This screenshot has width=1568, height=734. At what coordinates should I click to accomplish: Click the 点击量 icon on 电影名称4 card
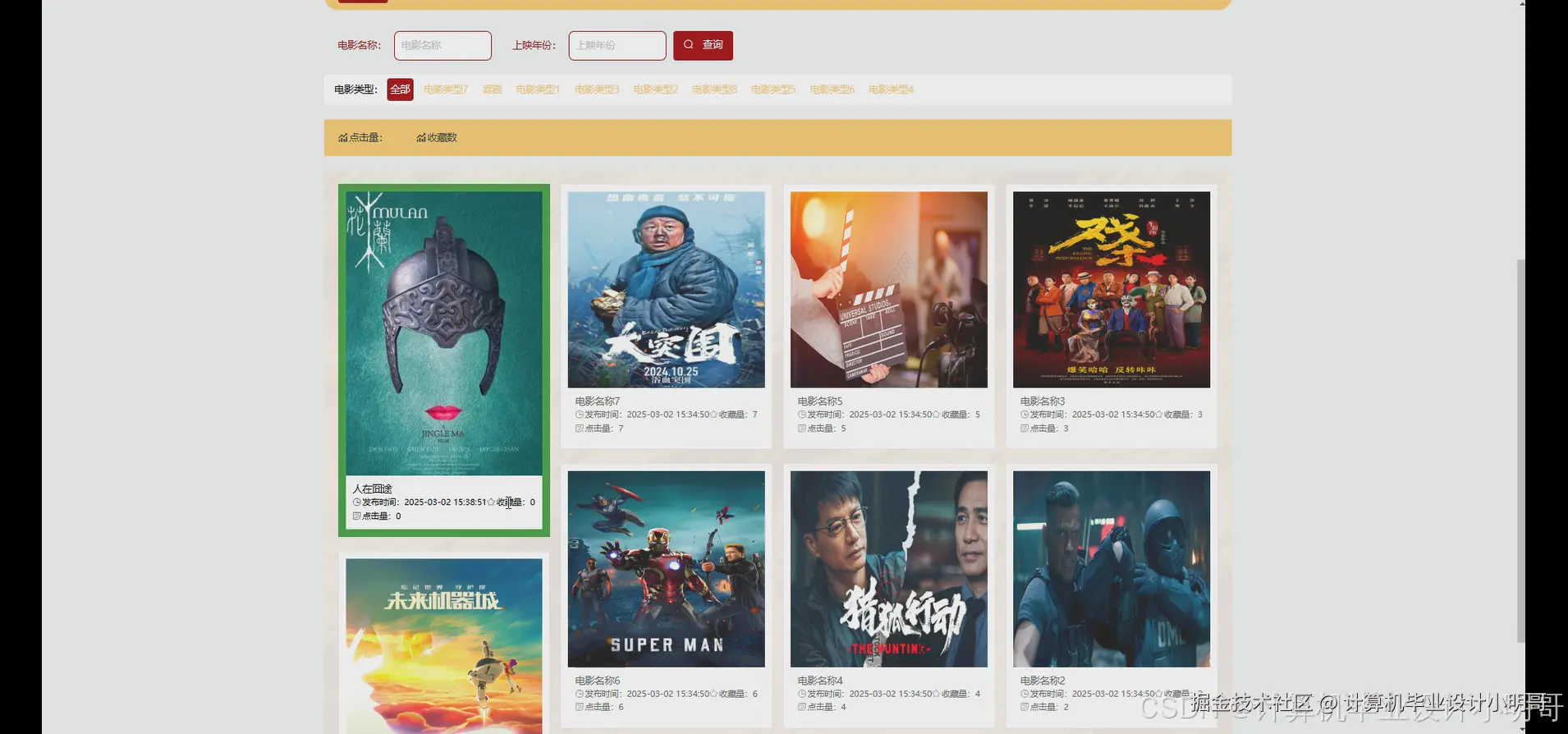pyautogui.click(x=802, y=707)
